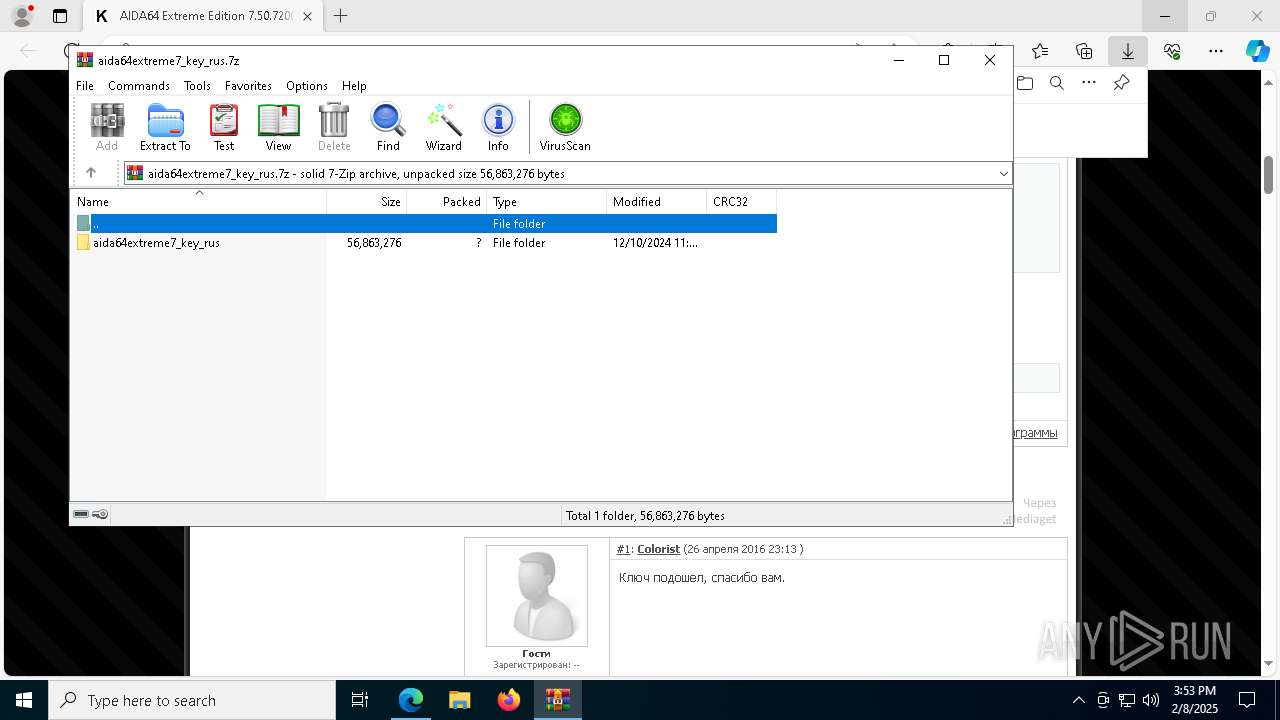The width and height of the screenshot is (1280, 720).
Task: Open the notification center icon
Action: coord(1247,700)
